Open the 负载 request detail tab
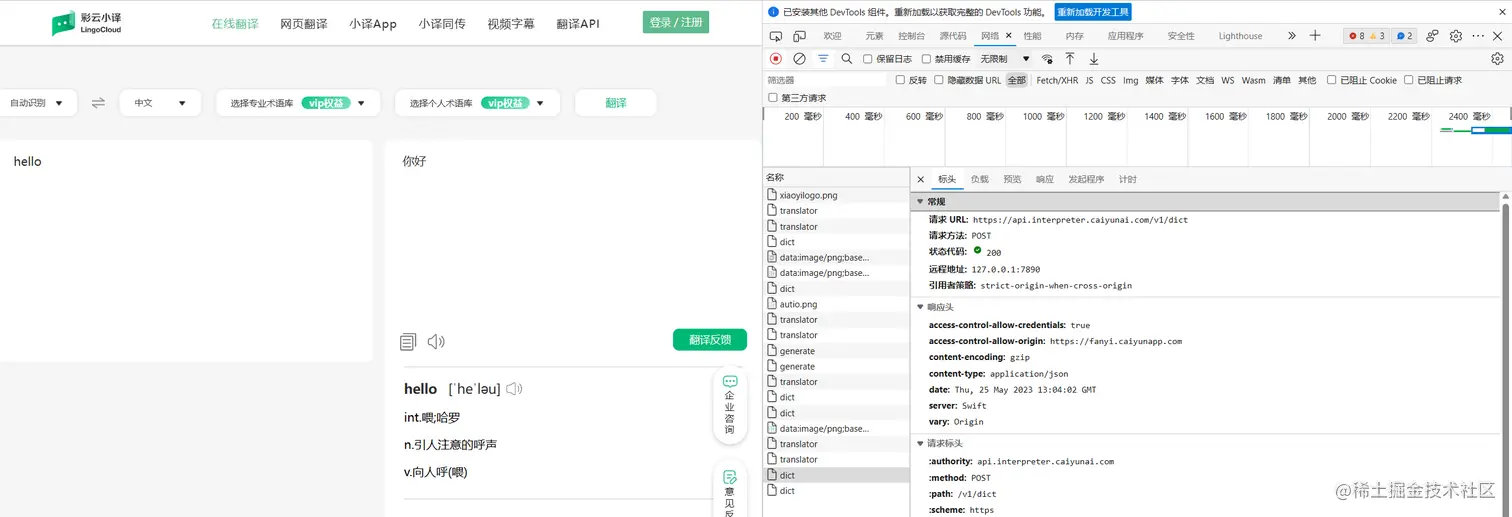 979,180
